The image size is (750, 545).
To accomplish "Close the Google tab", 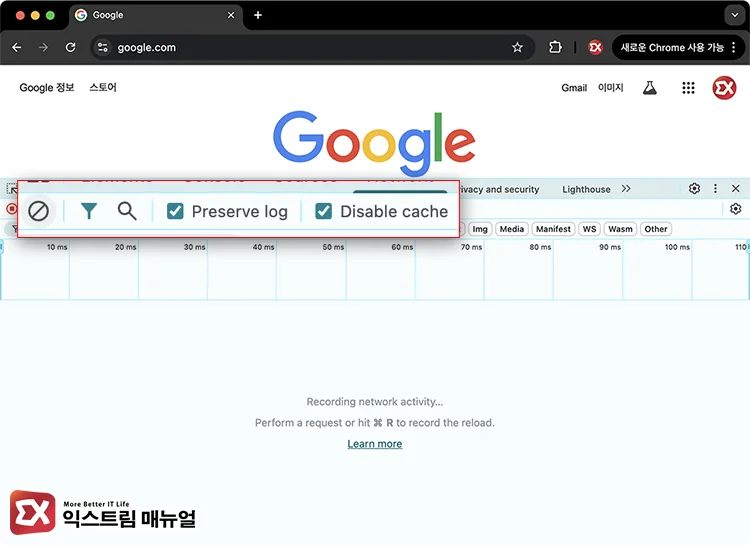I will click(231, 15).
